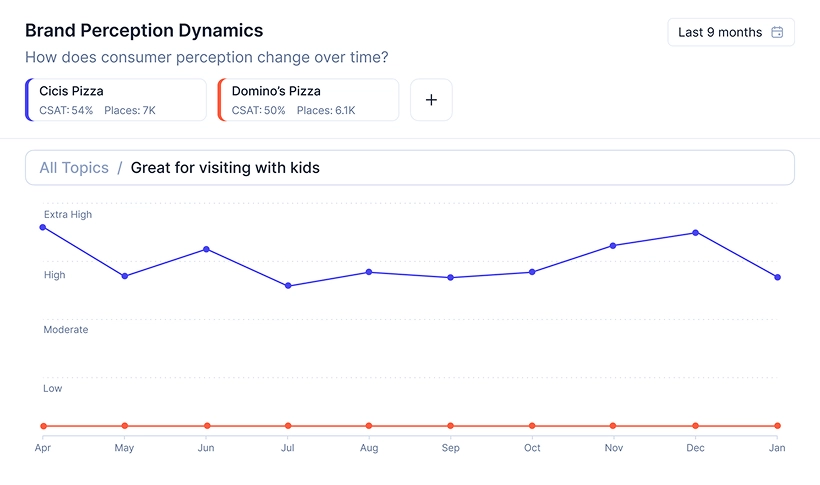
Task: Click the Cicis Pizza May data point
Action: pyautogui.click(x=124, y=276)
